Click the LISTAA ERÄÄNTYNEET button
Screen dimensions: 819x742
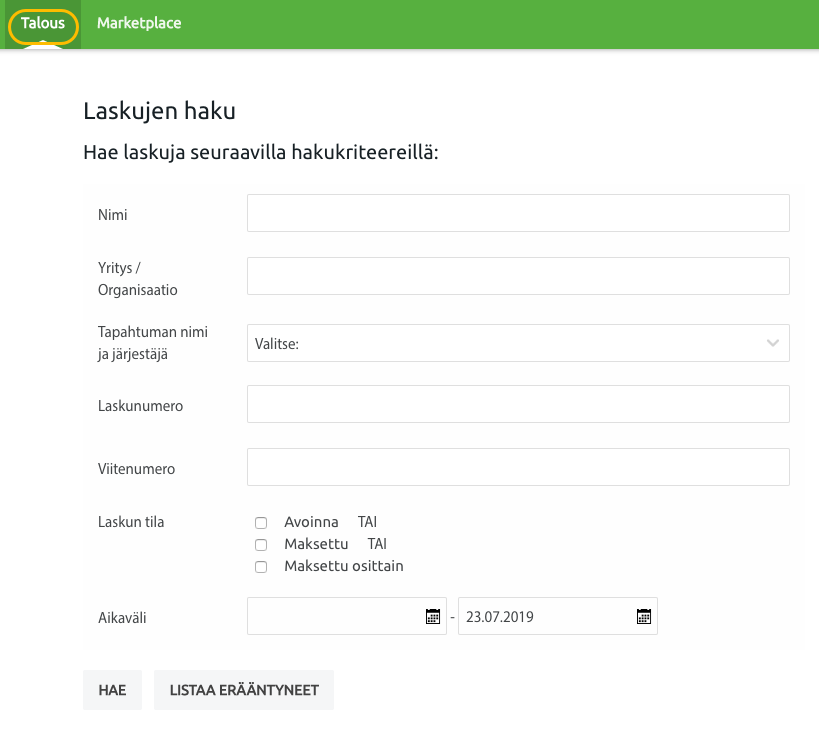point(244,690)
